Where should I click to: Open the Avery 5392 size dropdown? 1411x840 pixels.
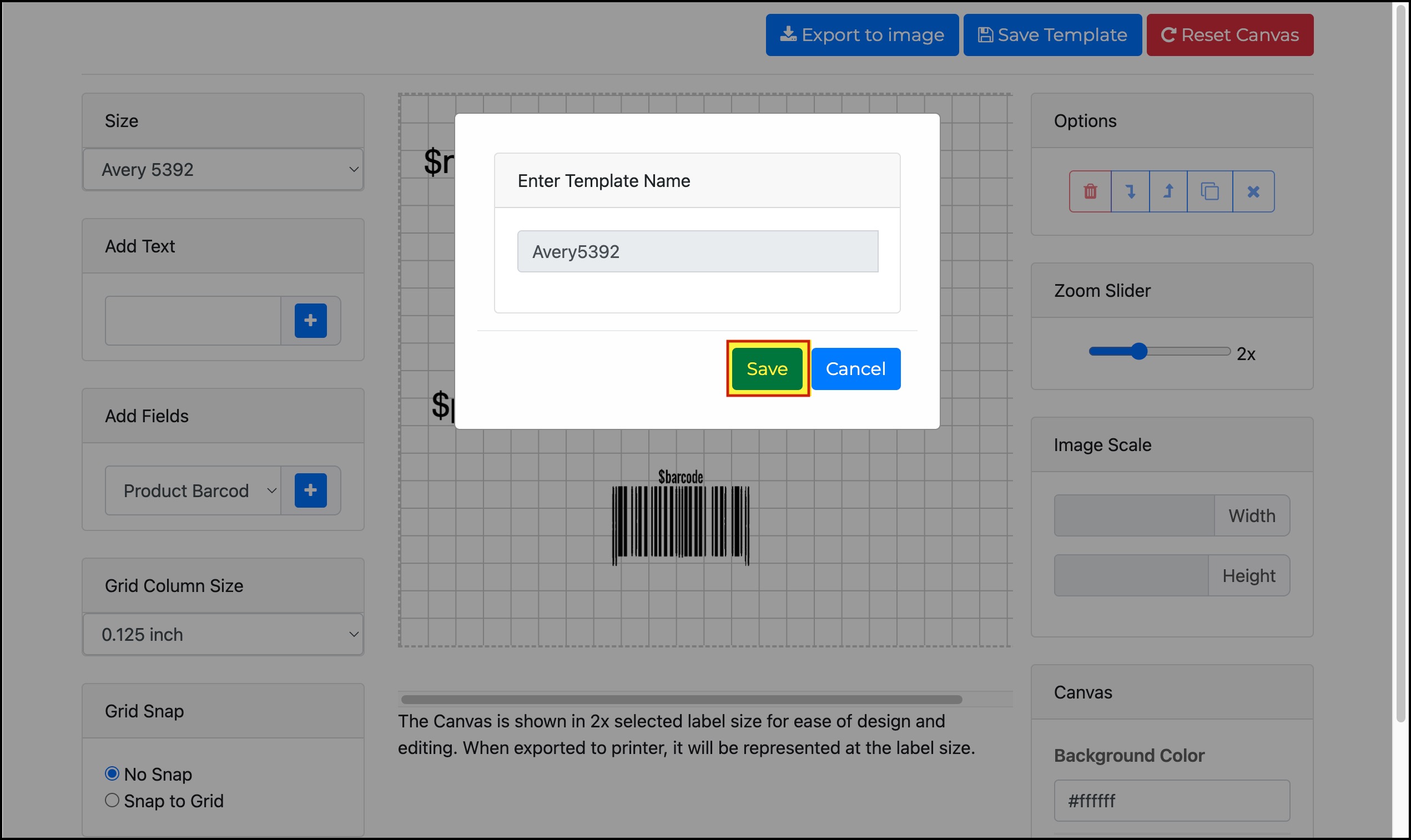[x=223, y=169]
